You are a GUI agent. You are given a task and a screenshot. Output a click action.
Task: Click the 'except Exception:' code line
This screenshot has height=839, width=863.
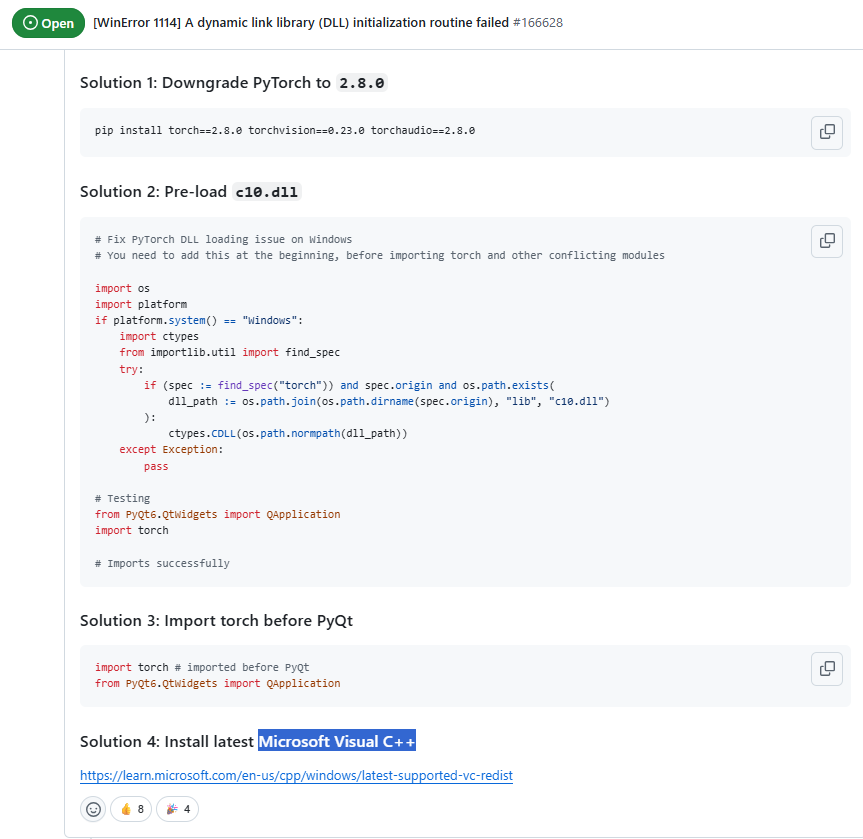point(171,449)
